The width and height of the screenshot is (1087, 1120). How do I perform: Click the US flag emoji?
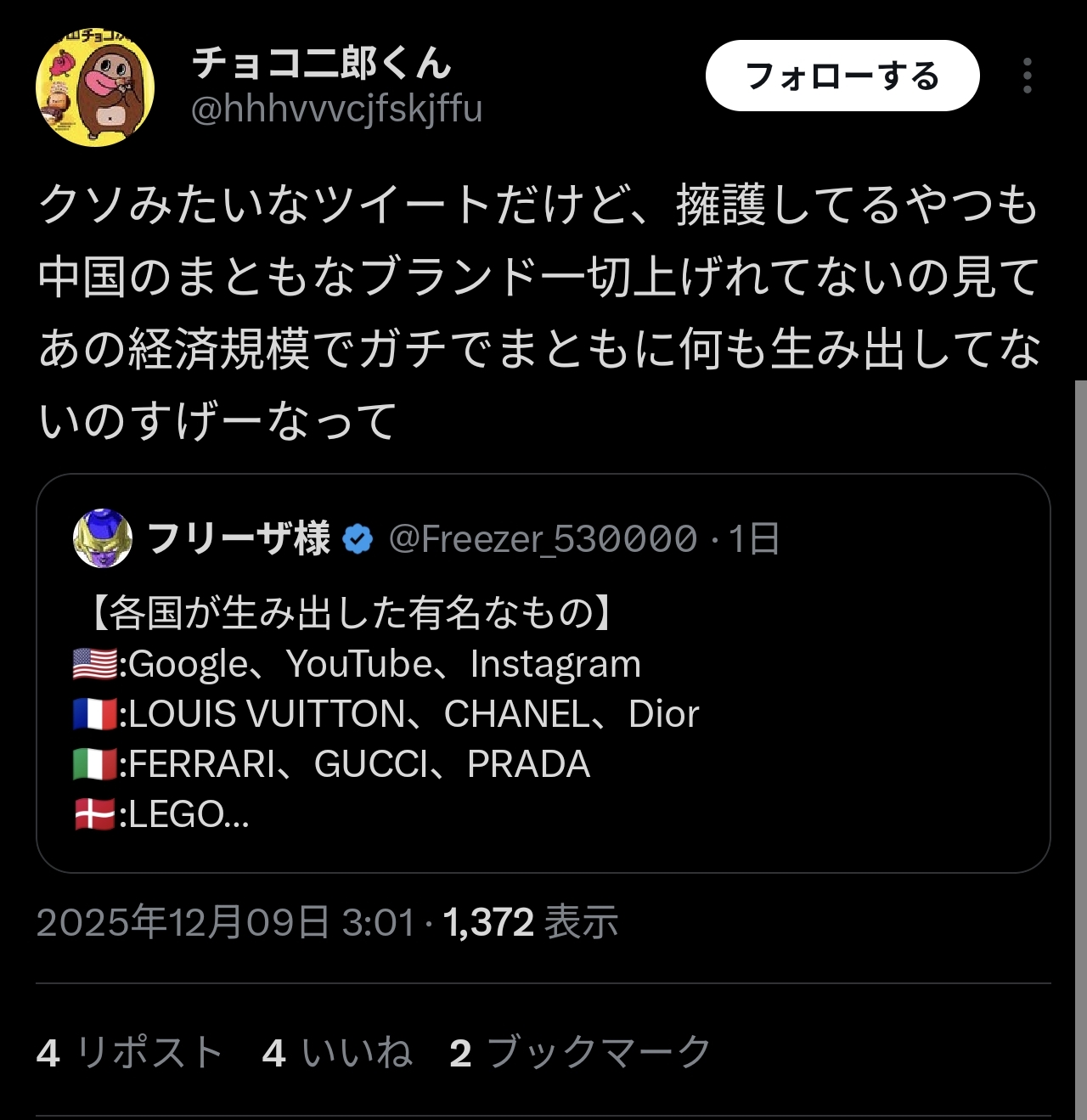click(95, 664)
